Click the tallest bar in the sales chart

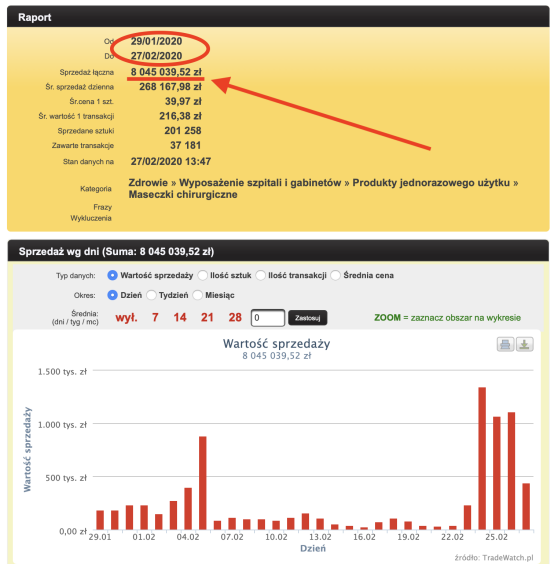(482, 458)
